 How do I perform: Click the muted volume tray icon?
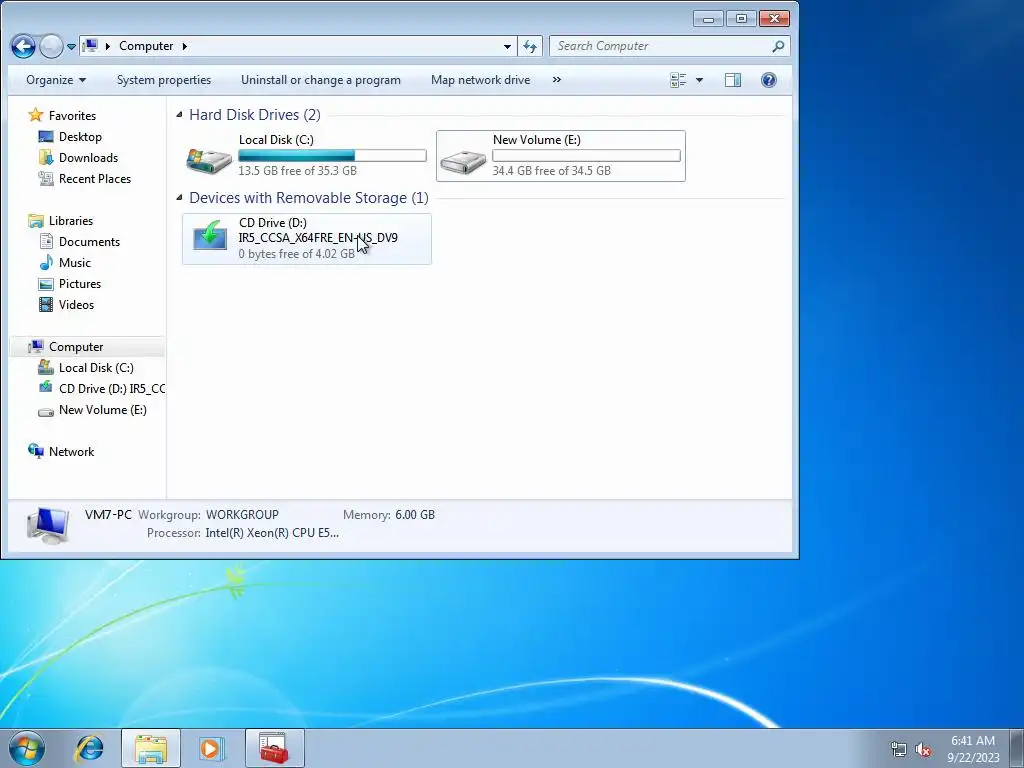(x=923, y=750)
